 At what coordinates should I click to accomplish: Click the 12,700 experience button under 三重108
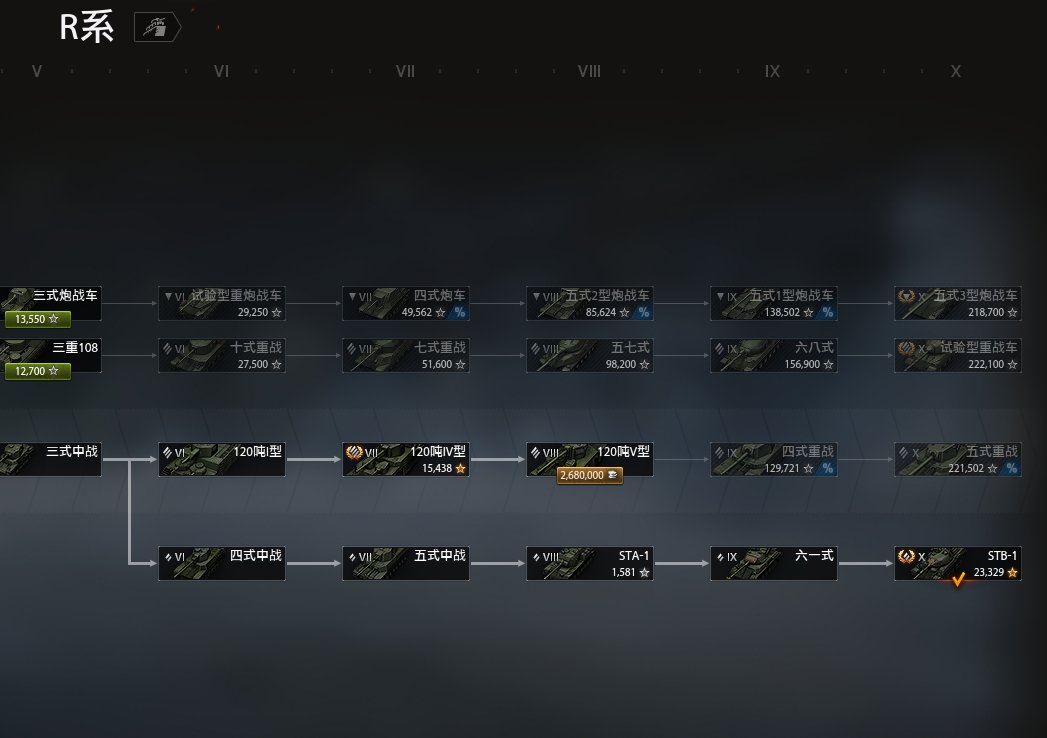tap(37, 371)
